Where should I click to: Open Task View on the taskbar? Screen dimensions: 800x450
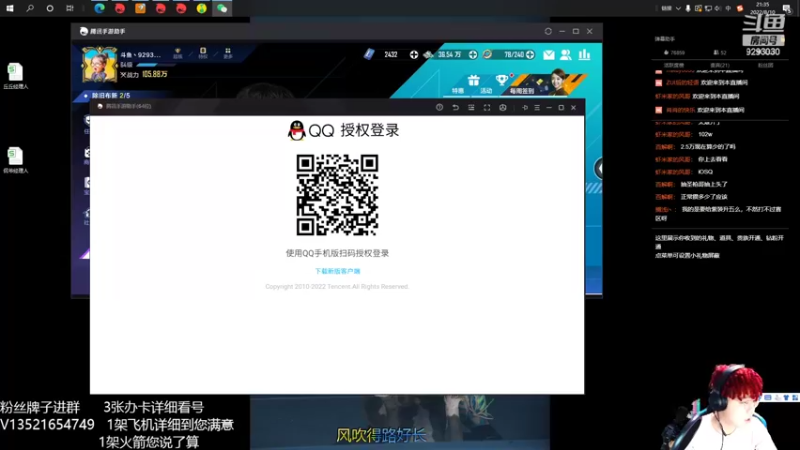[70, 8]
